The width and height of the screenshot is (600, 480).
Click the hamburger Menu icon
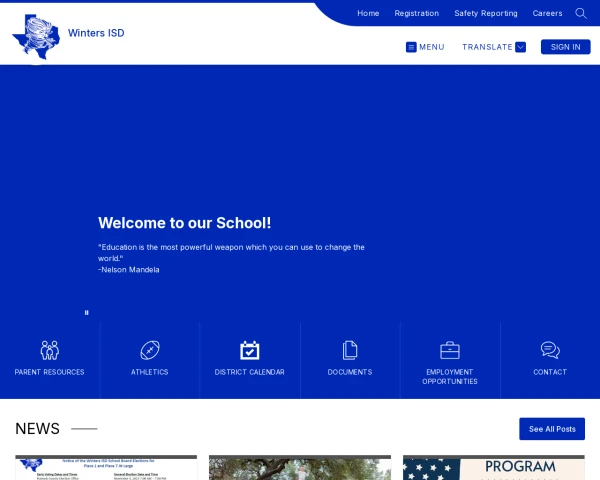[x=411, y=47]
